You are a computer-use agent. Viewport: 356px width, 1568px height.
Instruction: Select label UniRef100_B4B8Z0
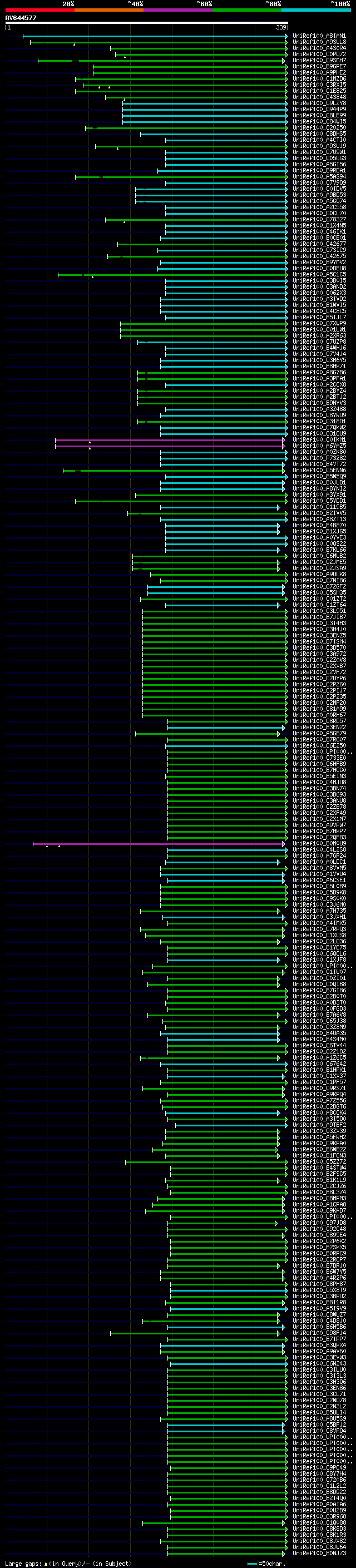coord(319,525)
